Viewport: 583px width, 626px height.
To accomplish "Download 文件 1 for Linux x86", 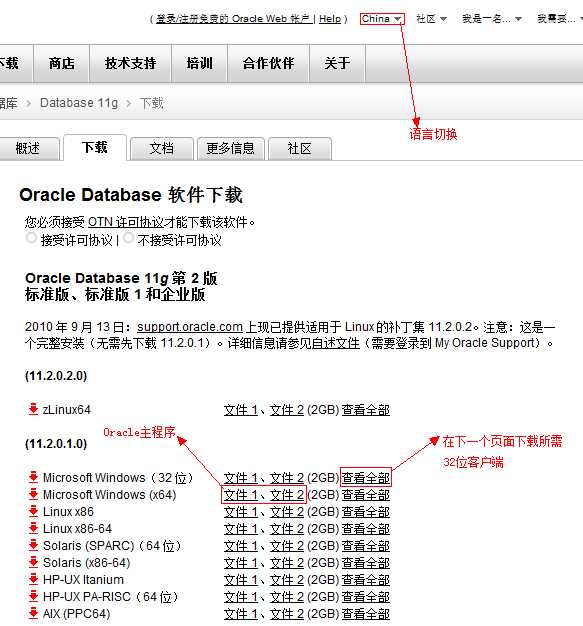I will click(x=241, y=512).
